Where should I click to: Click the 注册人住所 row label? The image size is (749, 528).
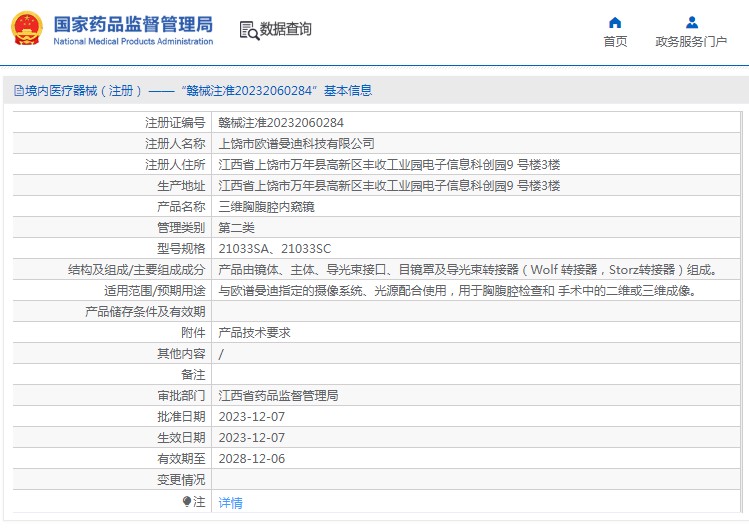(x=175, y=165)
